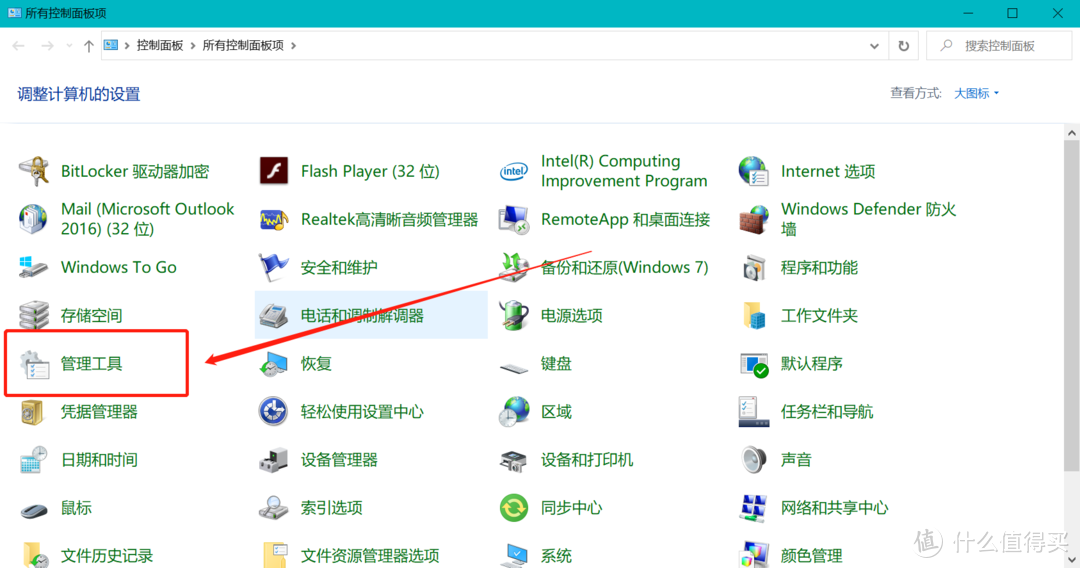Open the 颜色管理 icon
Viewport: 1080px width, 568px height.
[754, 555]
